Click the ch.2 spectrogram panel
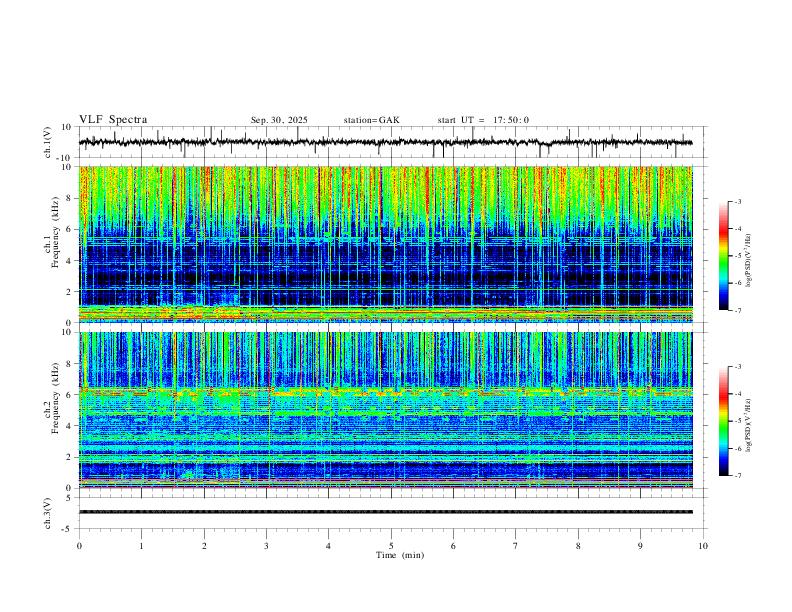The height and width of the screenshot is (612, 792). (386, 410)
